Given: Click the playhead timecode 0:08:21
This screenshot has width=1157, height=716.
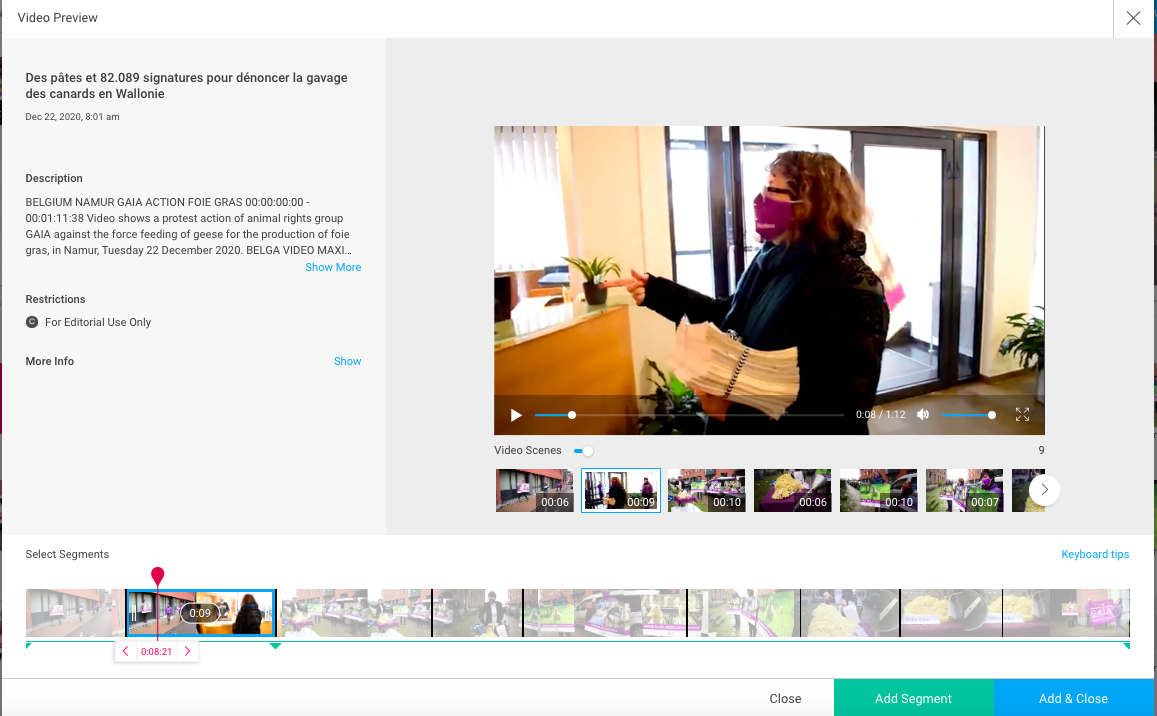Looking at the screenshot, I should tap(156, 651).
